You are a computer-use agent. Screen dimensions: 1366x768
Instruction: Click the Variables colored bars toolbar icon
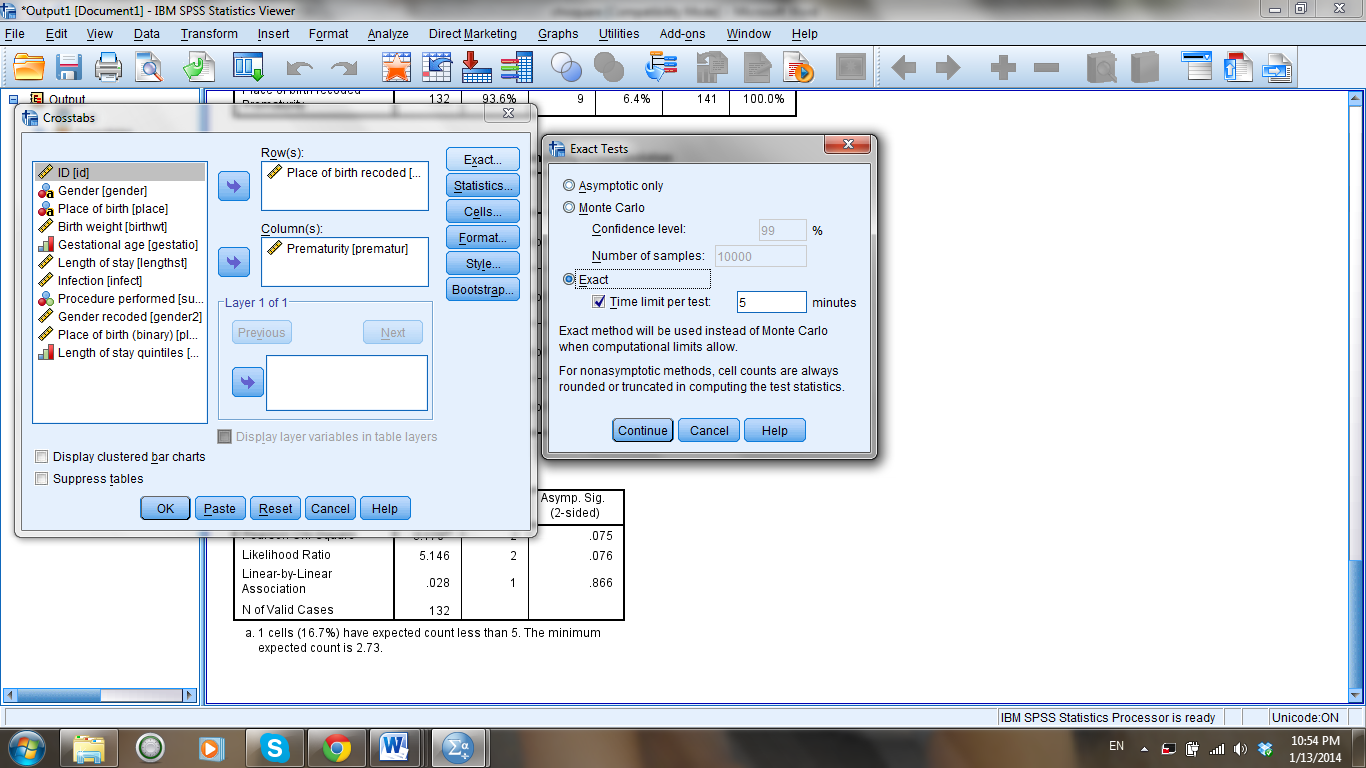516,67
